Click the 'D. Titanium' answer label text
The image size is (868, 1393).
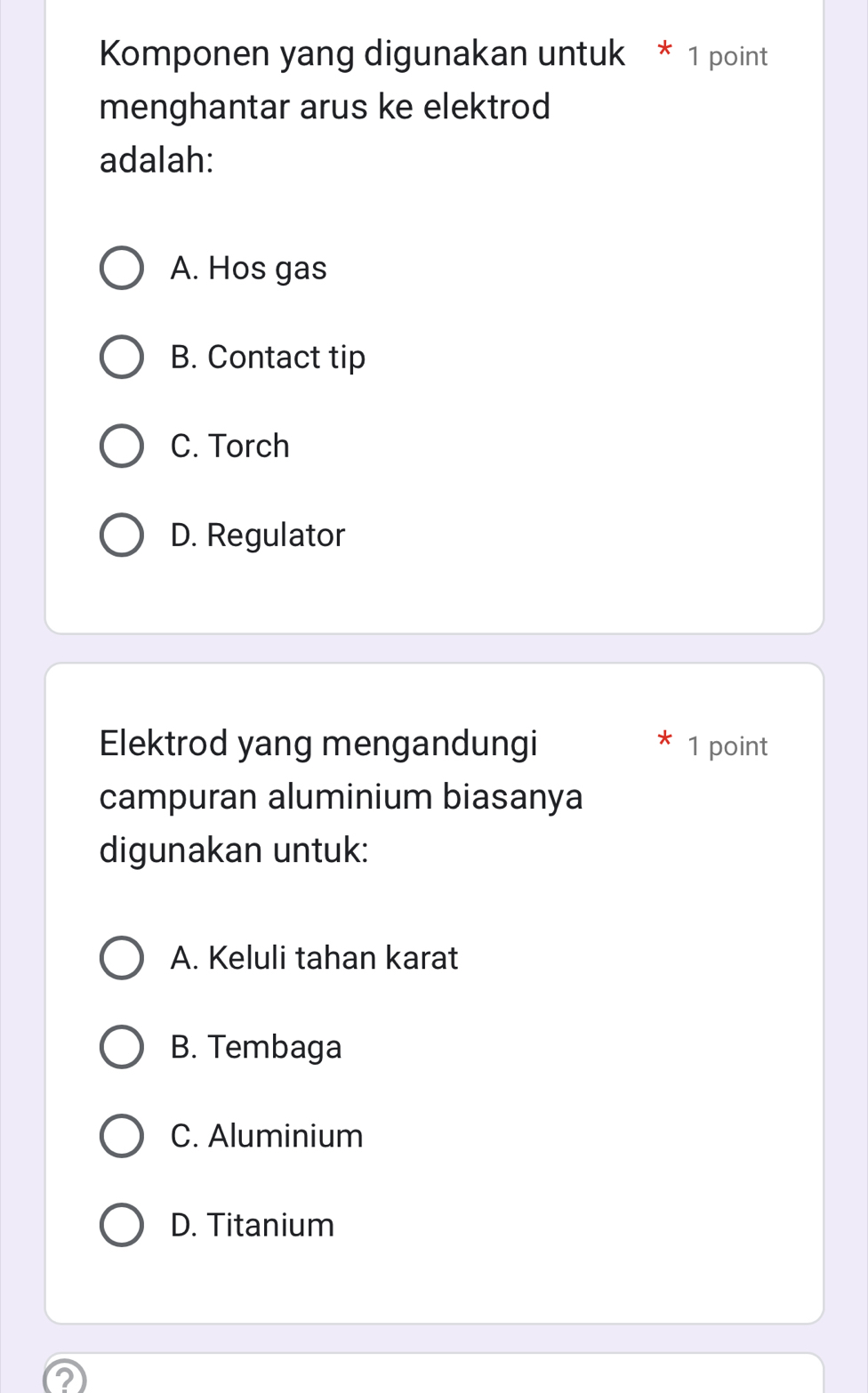[x=252, y=1225]
